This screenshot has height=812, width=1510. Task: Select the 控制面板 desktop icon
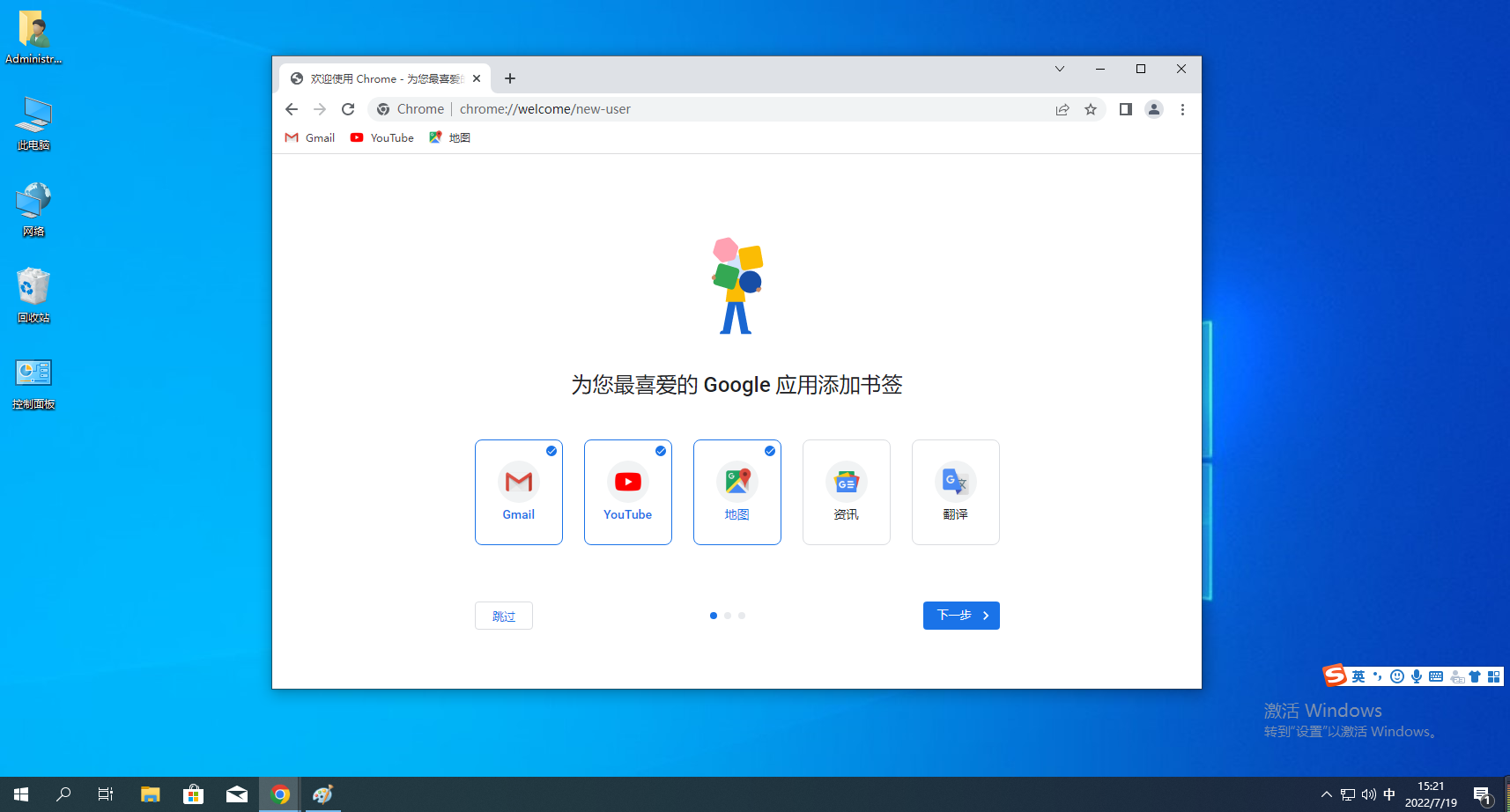[33, 383]
